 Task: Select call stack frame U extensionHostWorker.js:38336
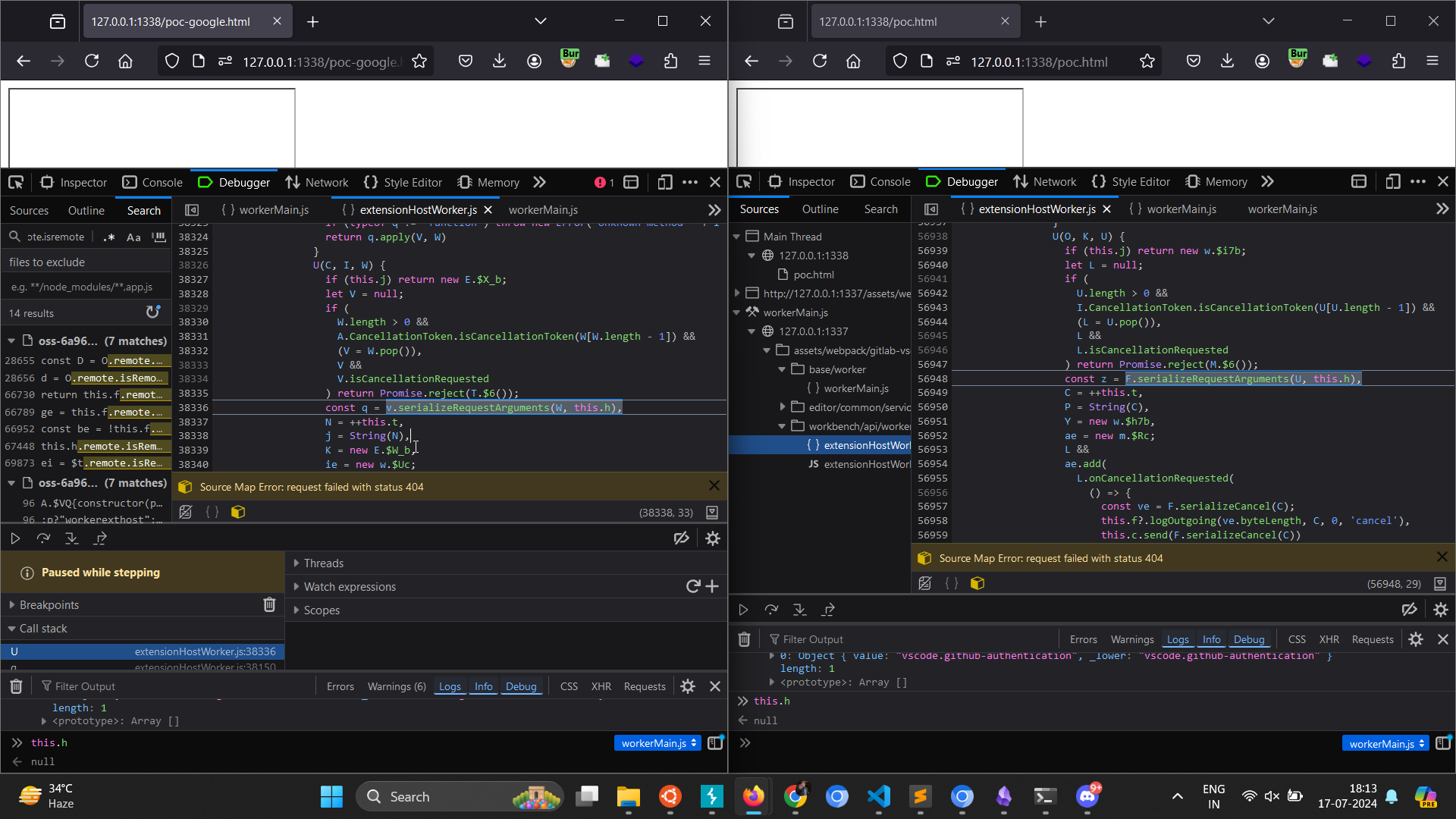tap(143, 651)
